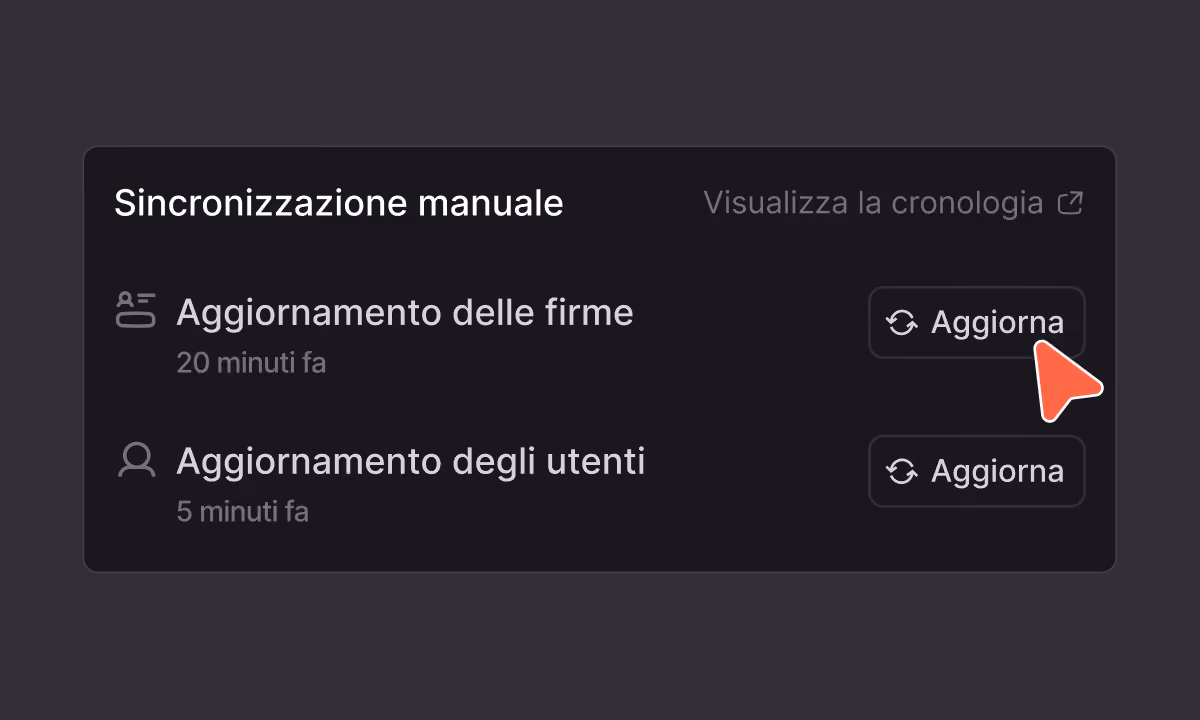The image size is (1200, 720).
Task: Select the Aggiornamento degli utenti label
Action: tap(411, 462)
